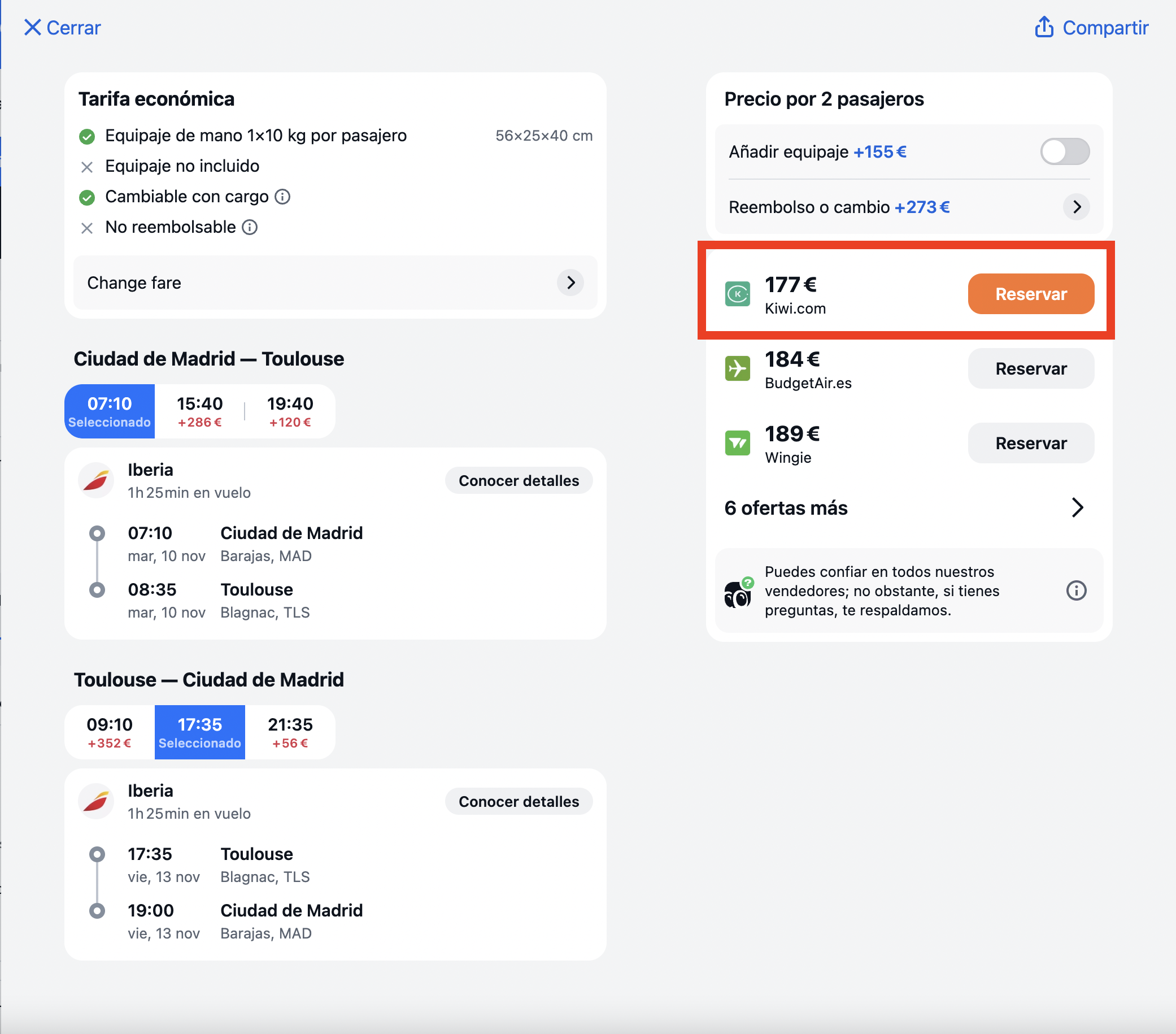Screen dimensions: 1176x1034
Task: Click info icon in trusted sellers notice
Action: pos(1076,590)
